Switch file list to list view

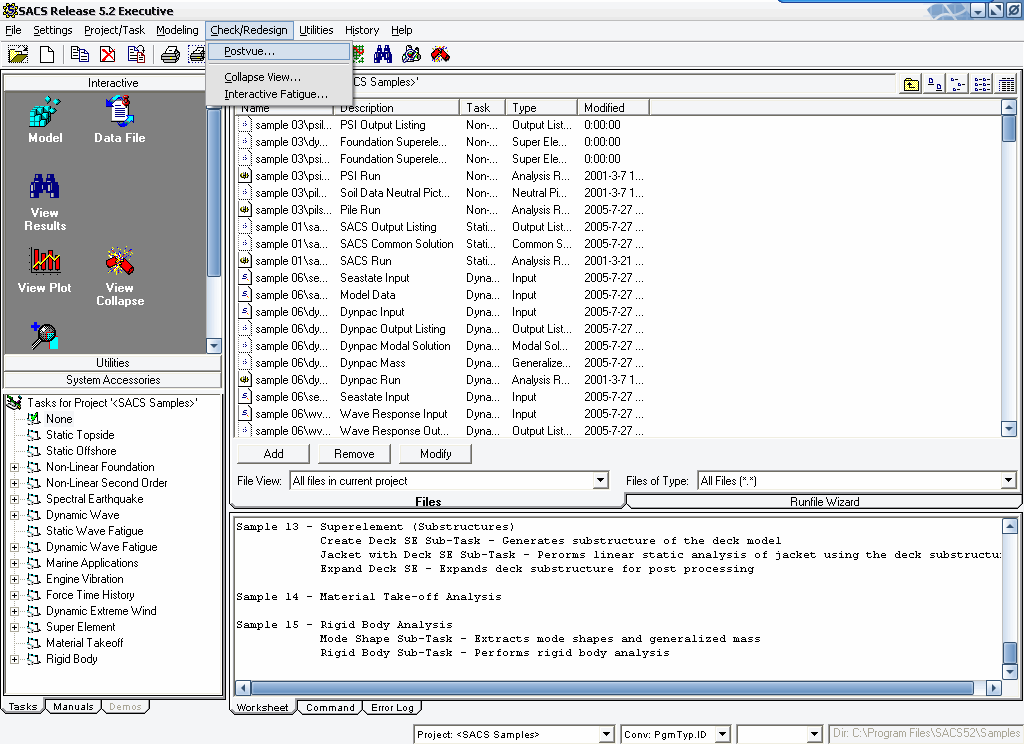click(982, 84)
